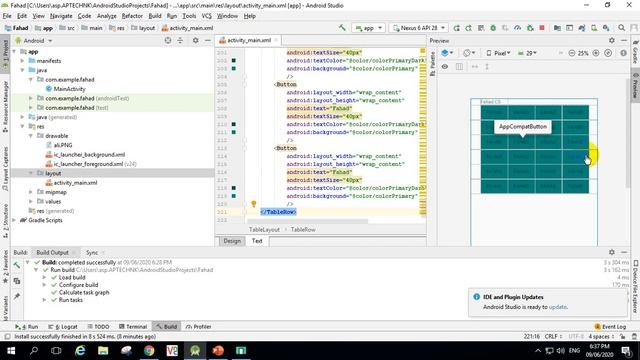Image resolution: width=640 pixels, height=360 pixels.
Task: Click Collapse All icon in Project panel
Action: (x=180, y=40)
